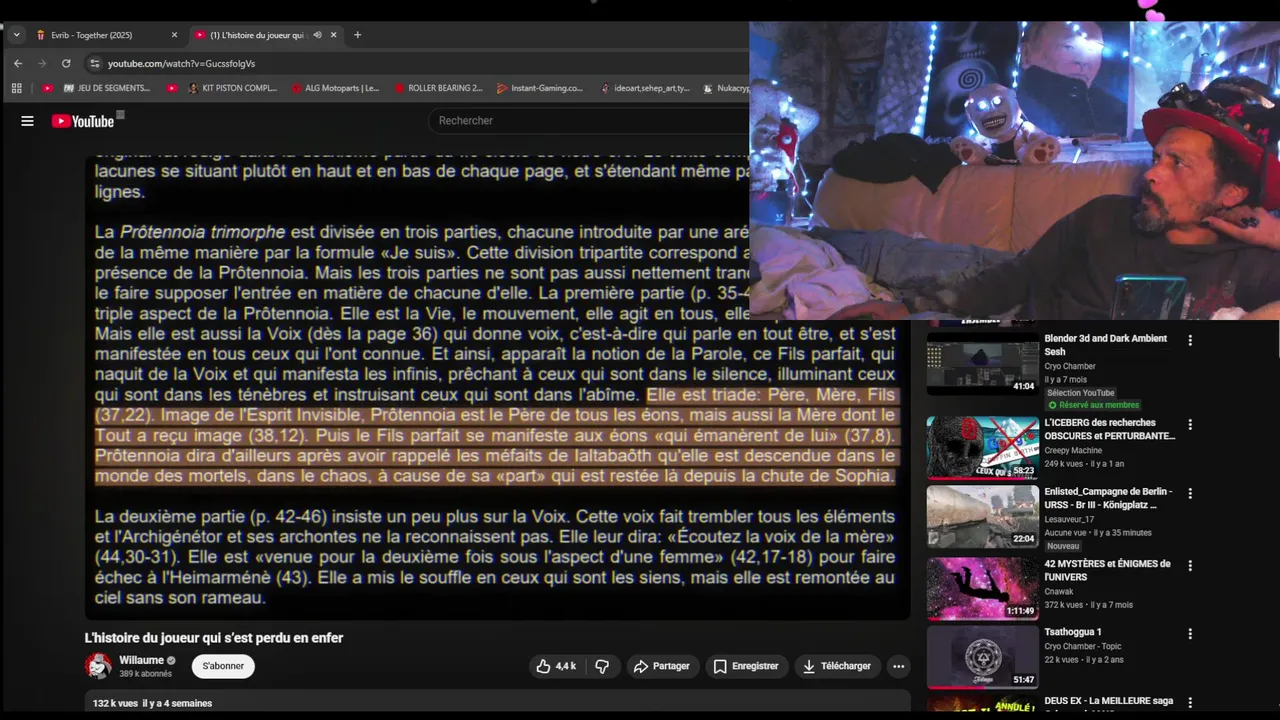Open the site information icon in address bar

coord(95,63)
